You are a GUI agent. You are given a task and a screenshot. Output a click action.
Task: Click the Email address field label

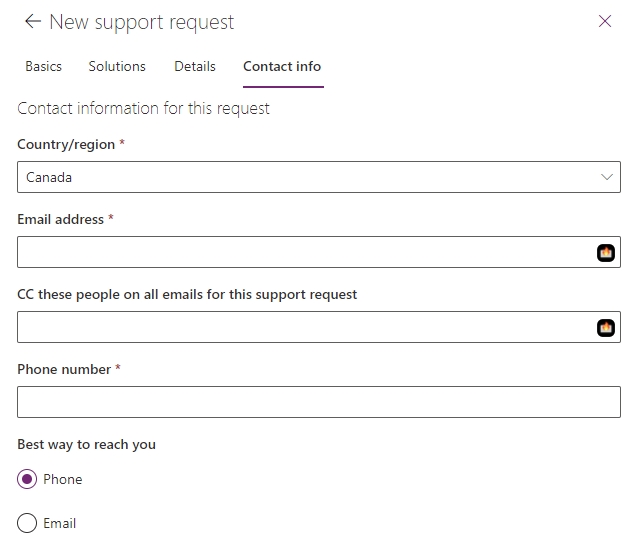pos(60,219)
